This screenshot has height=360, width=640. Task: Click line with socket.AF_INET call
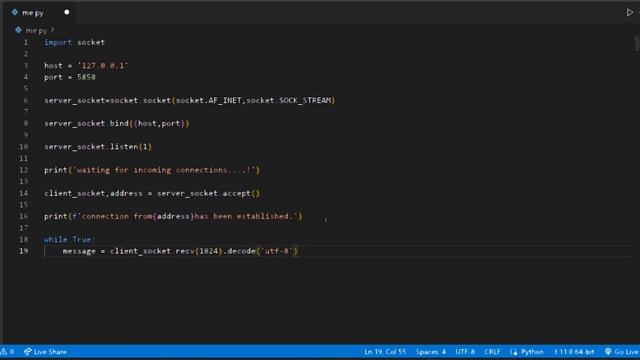(x=189, y=100)
